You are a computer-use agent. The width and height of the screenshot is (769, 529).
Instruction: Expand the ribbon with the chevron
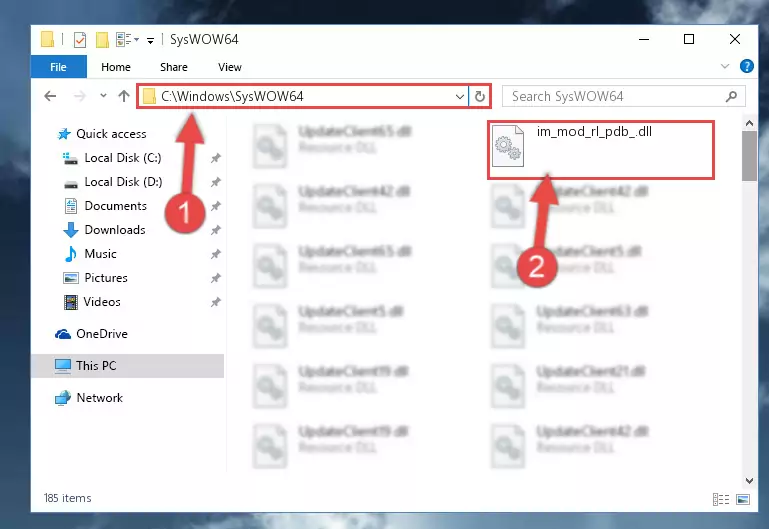pyautogui.click(x=725, y=66)
